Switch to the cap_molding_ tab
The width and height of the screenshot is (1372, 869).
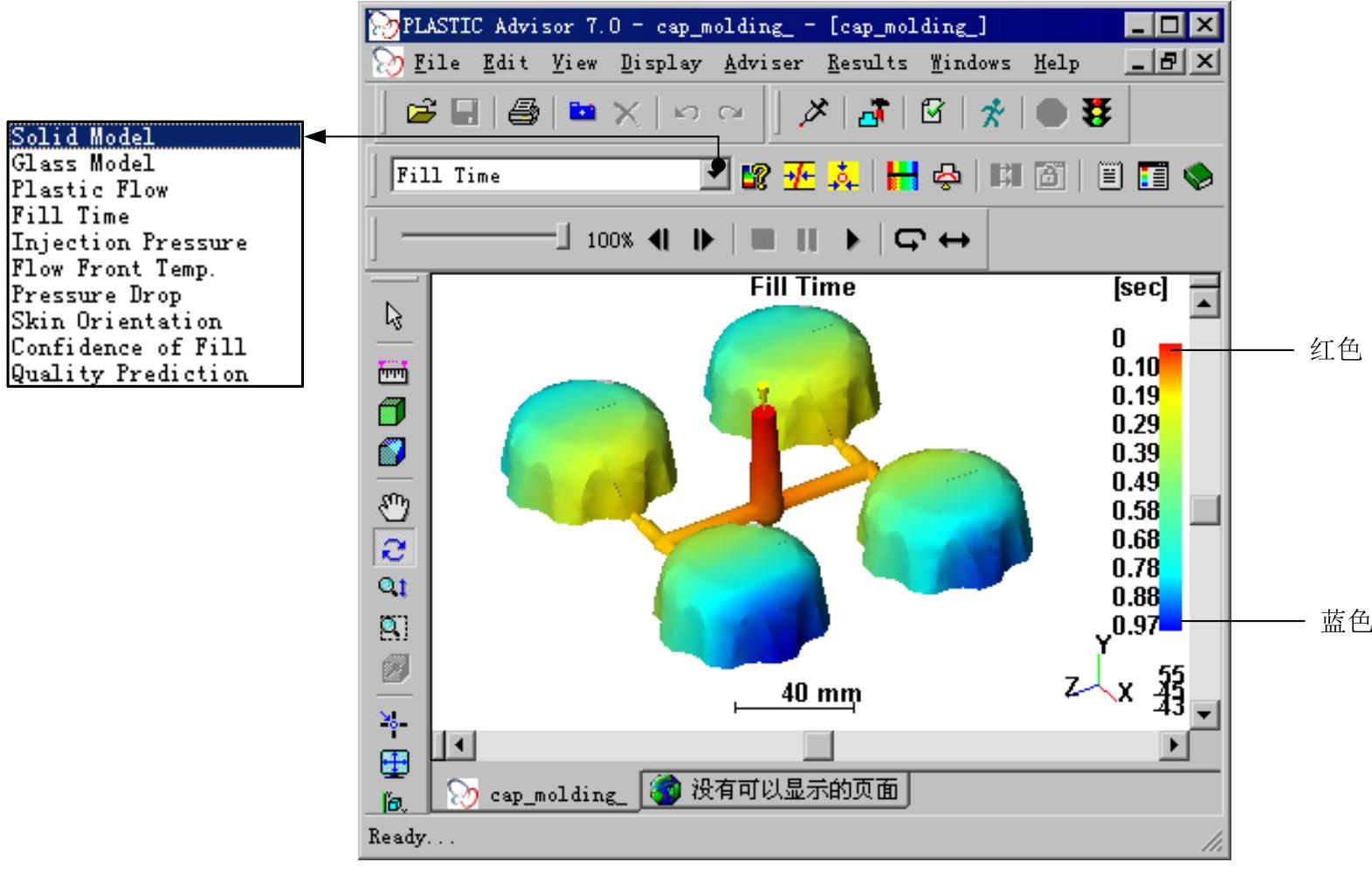(x=538, y=794)
